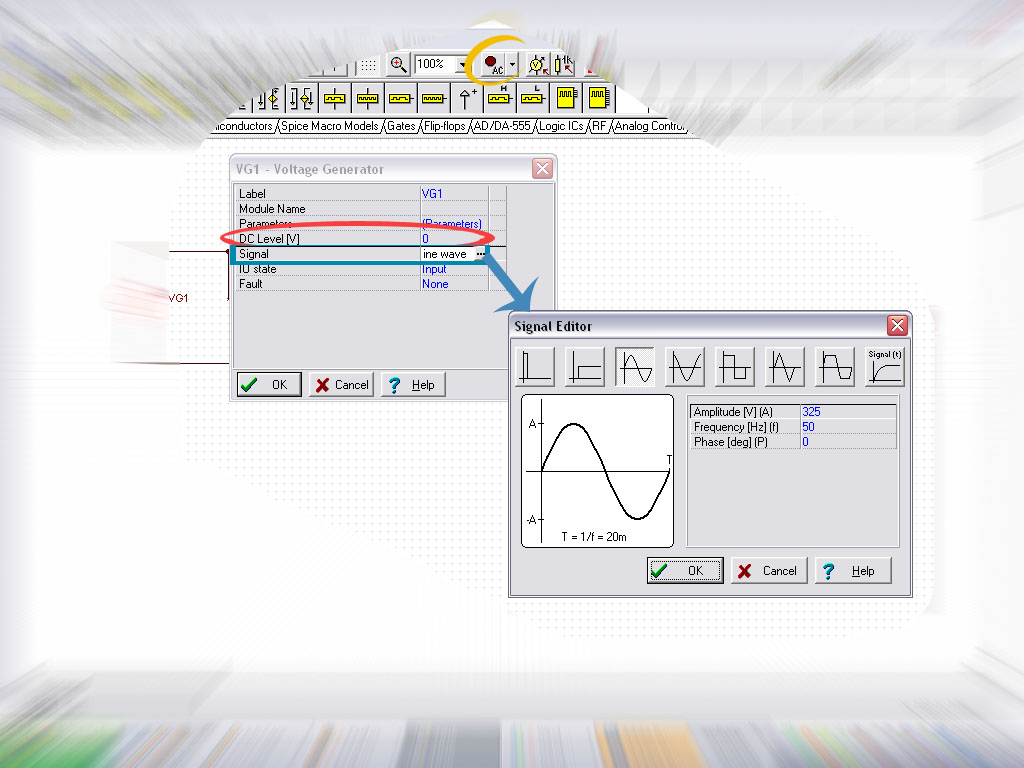The width and height of the screenshot is (1024, 768).
Task: Click the Phase [deg] (P) label
Action: 730,441
